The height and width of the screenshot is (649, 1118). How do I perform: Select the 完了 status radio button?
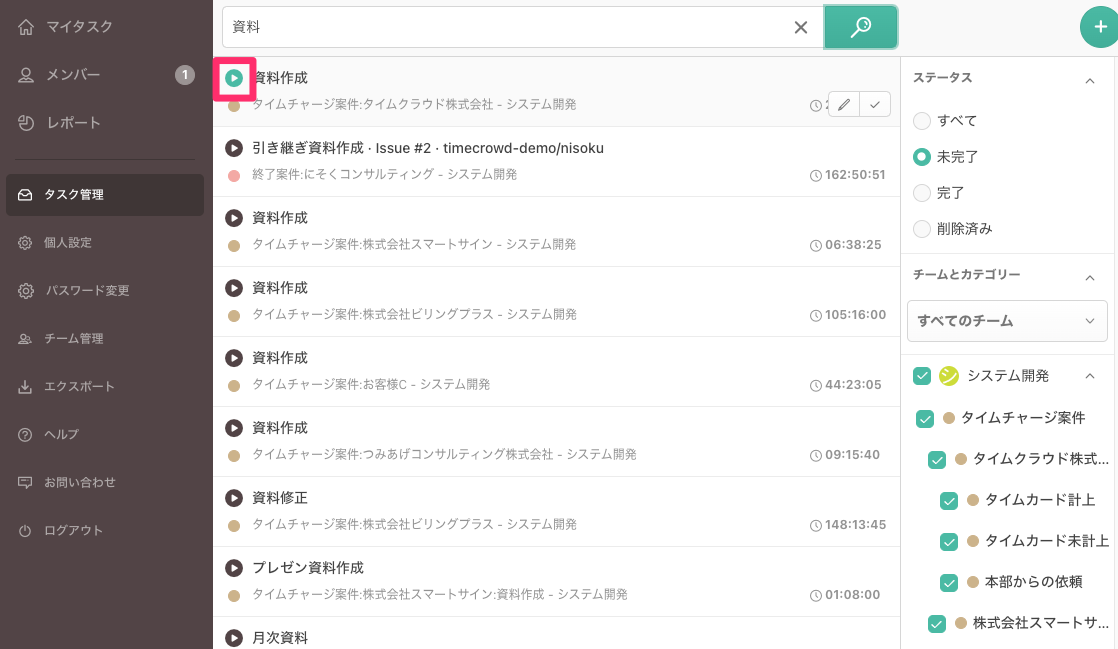click(x=921, y=193)
